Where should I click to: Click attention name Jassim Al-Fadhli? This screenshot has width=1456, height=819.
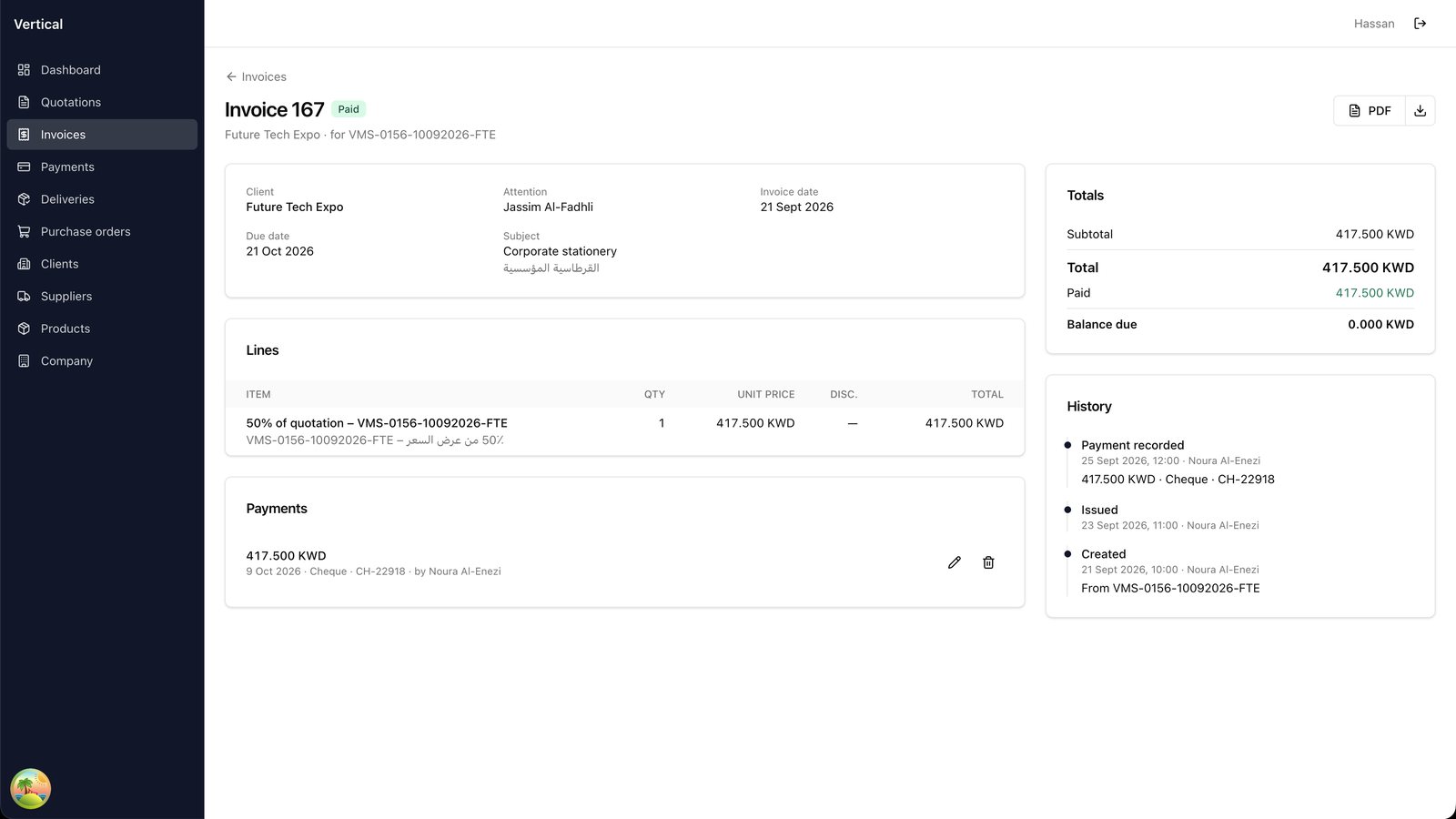(548, 207)
